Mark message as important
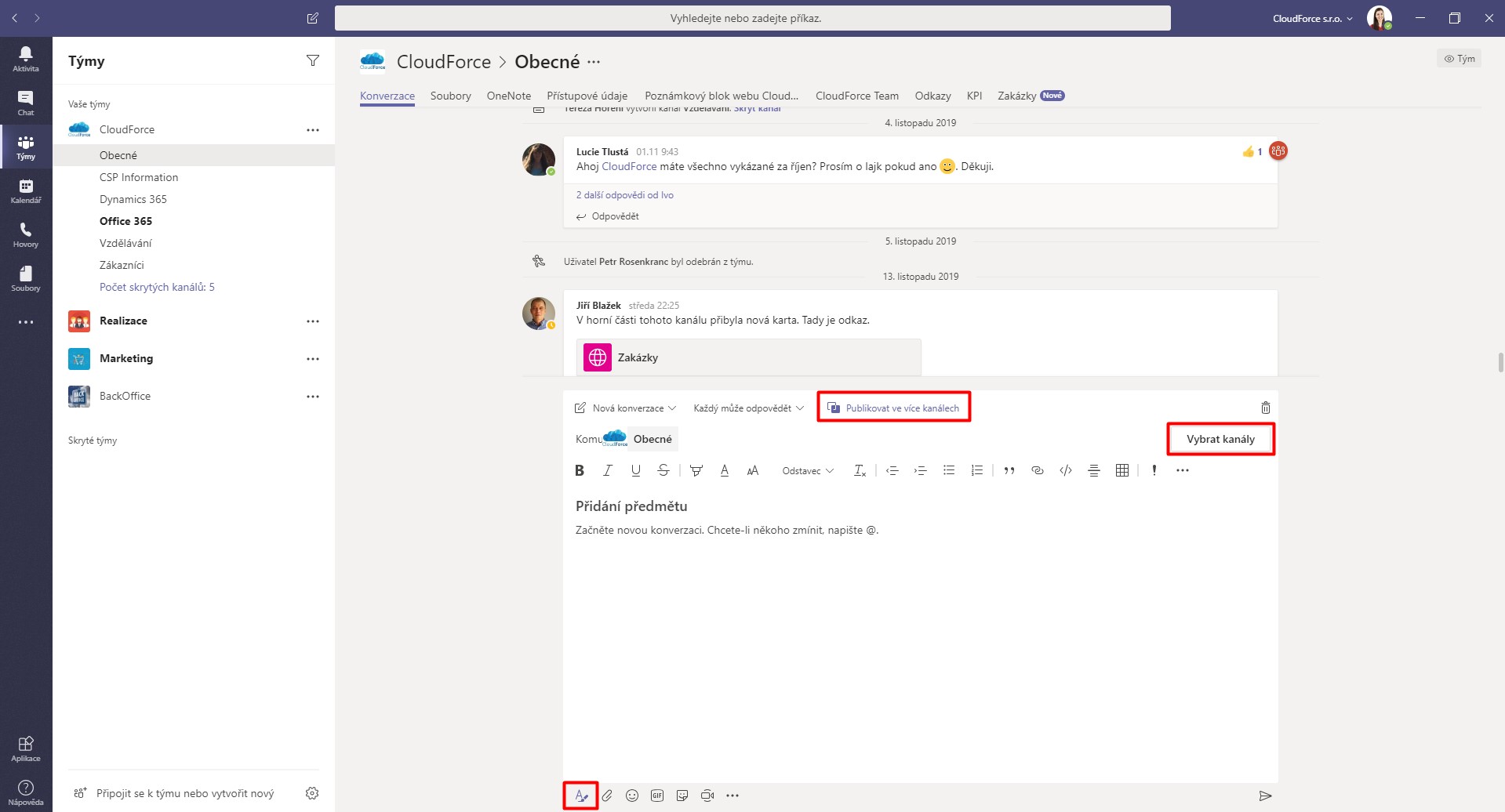The height and width of the screenshot is (812, 1505). [1154, 470]
